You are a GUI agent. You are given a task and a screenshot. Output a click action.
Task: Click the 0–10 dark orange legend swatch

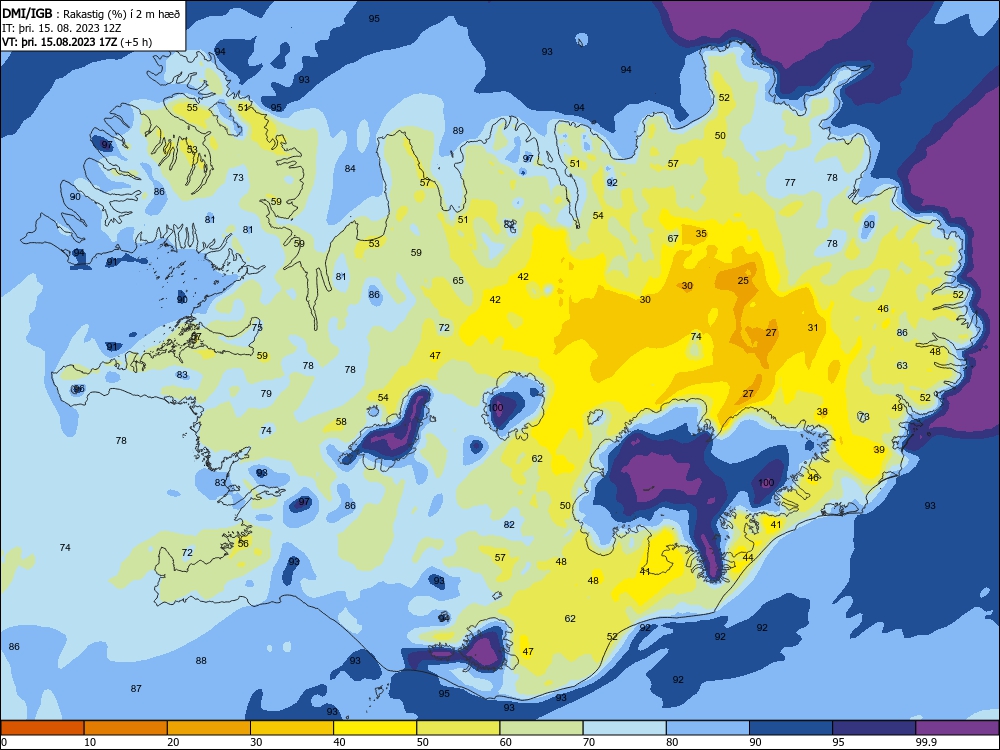click(x=42, y=728)
